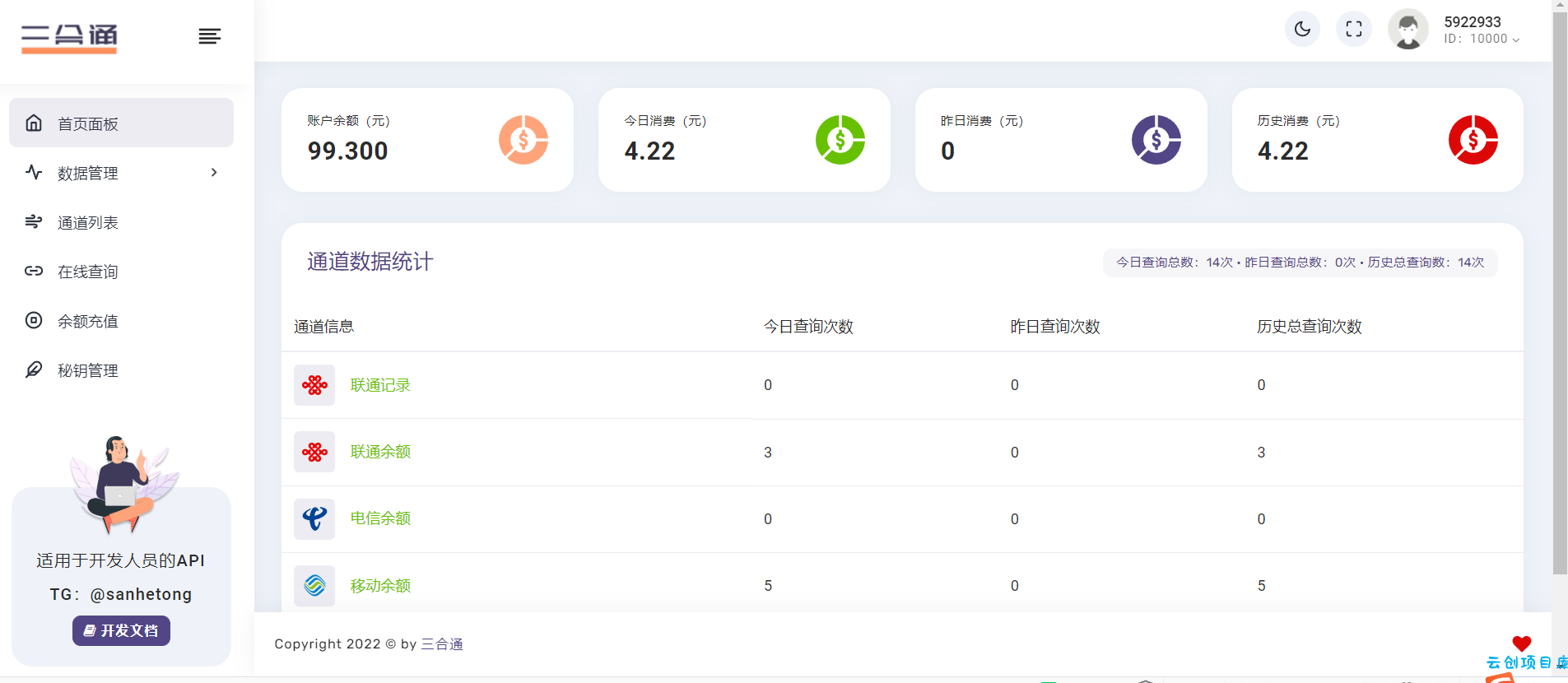Click the 通道信息 column header
This screenshot has height=683, width=1568.
(323, 327)
